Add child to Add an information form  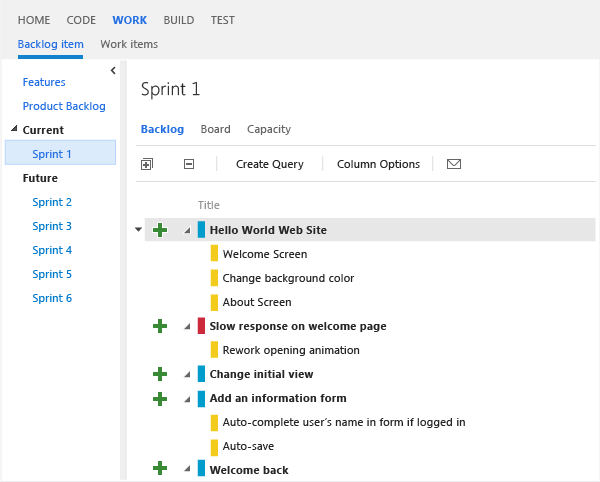point(160,398)
